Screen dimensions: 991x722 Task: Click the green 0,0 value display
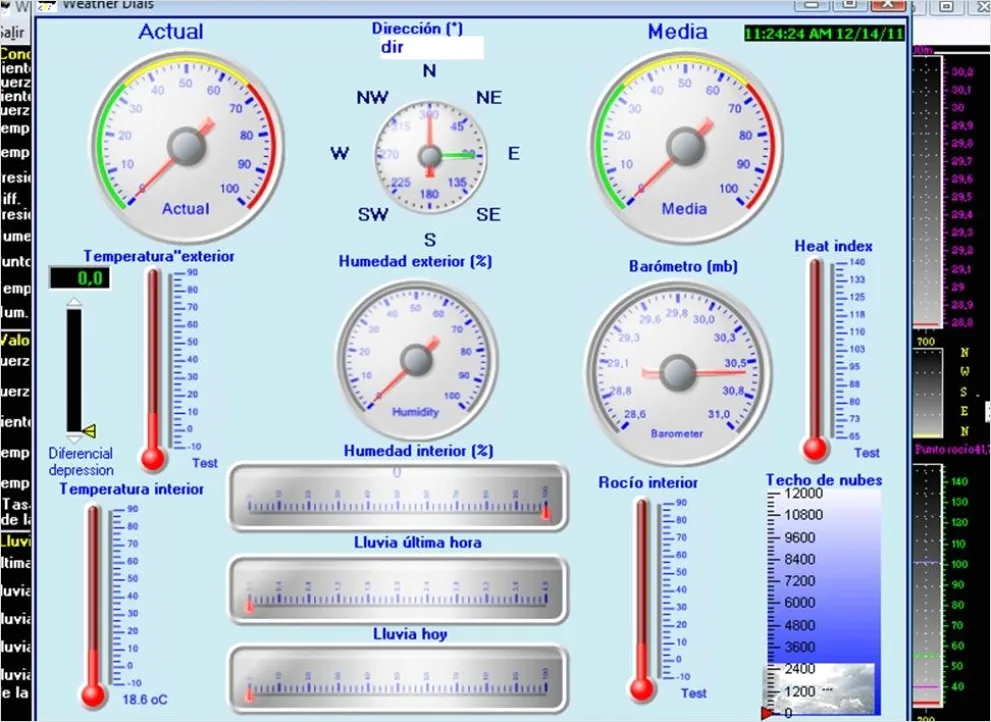point(80,278)
